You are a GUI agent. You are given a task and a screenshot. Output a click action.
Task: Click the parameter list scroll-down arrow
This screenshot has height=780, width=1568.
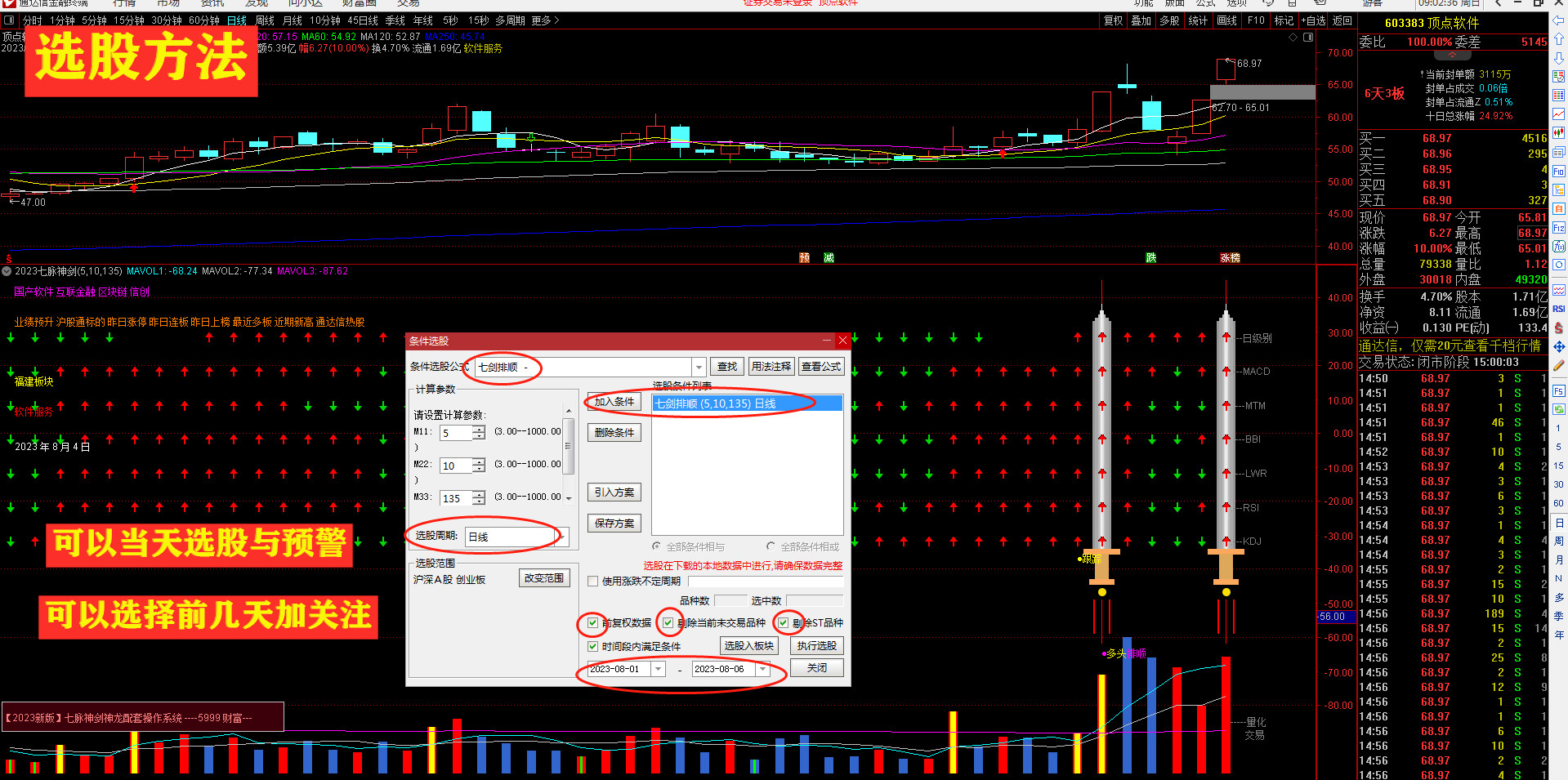point(569,498)
